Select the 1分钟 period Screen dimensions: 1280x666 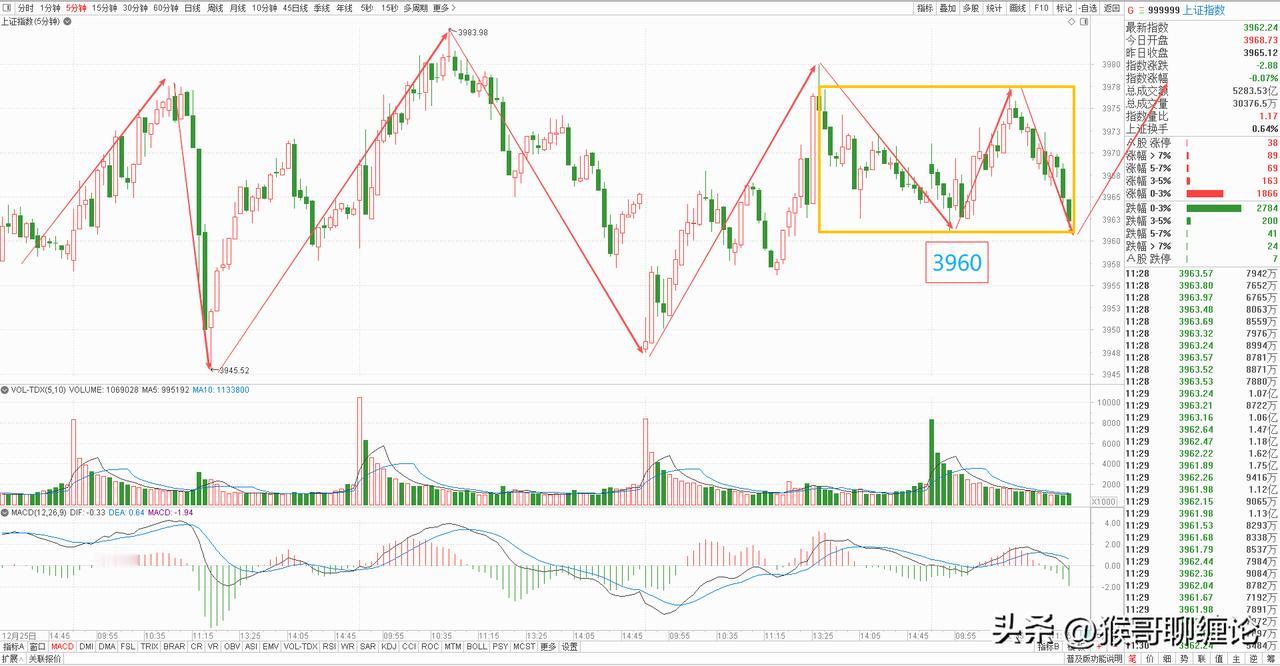point(50,8)
